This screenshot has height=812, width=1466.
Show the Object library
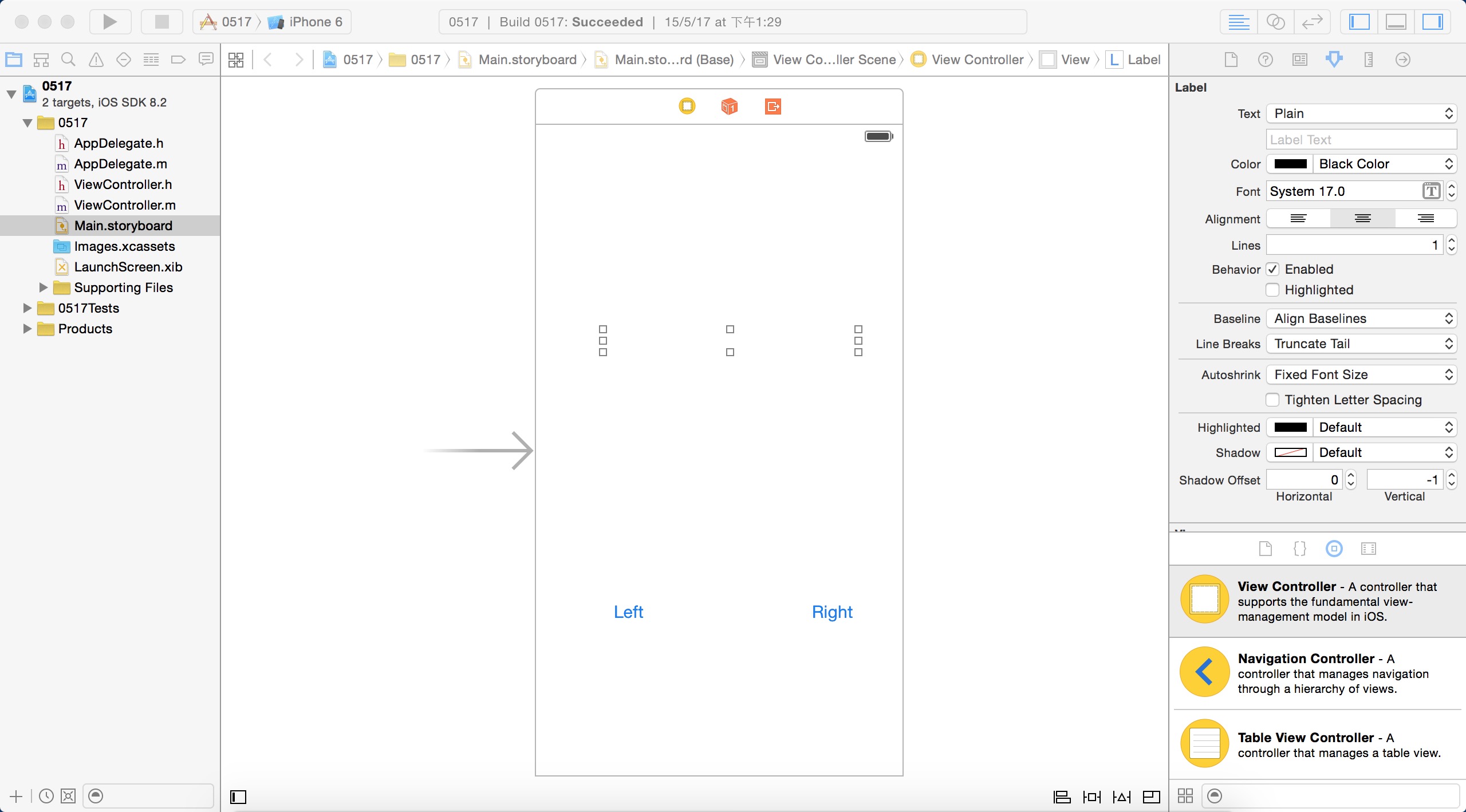[x=1334, y=549]
